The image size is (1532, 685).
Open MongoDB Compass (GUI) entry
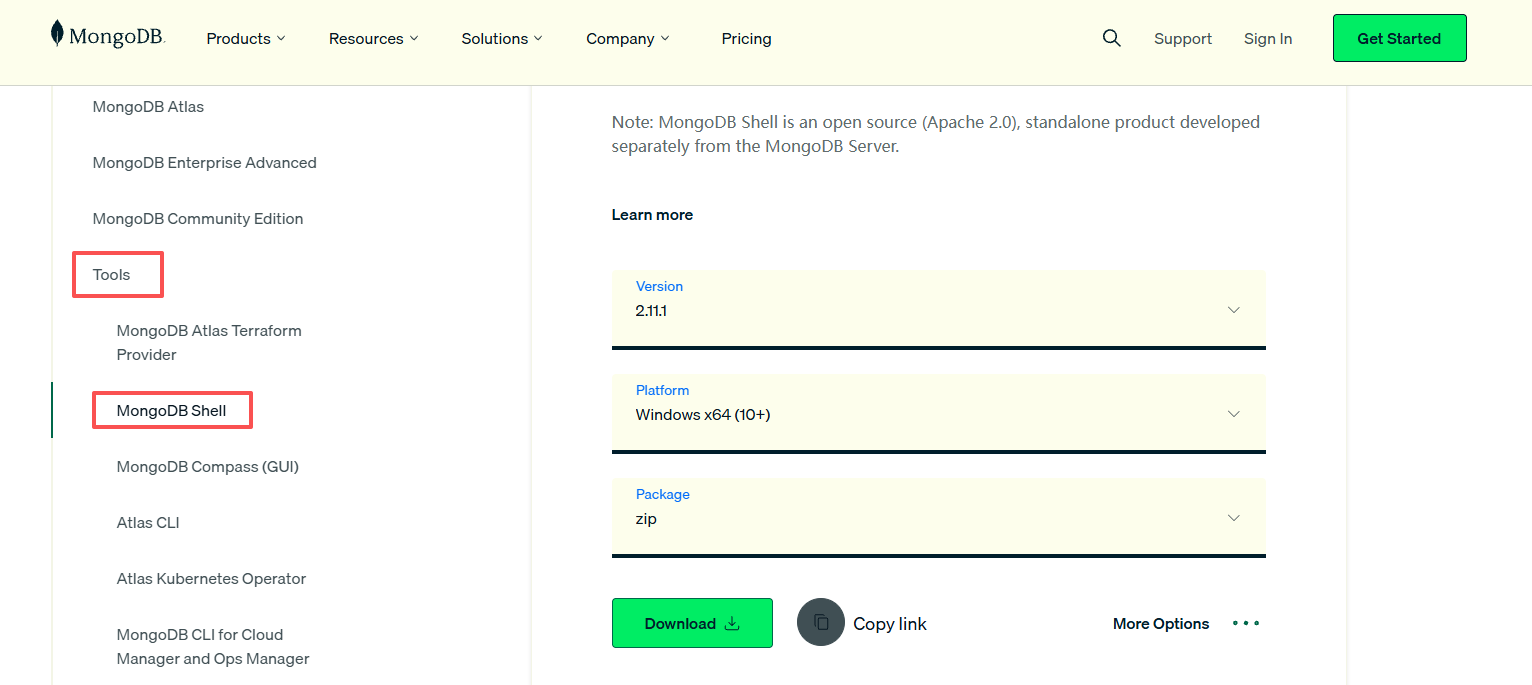tap(208, 467)
